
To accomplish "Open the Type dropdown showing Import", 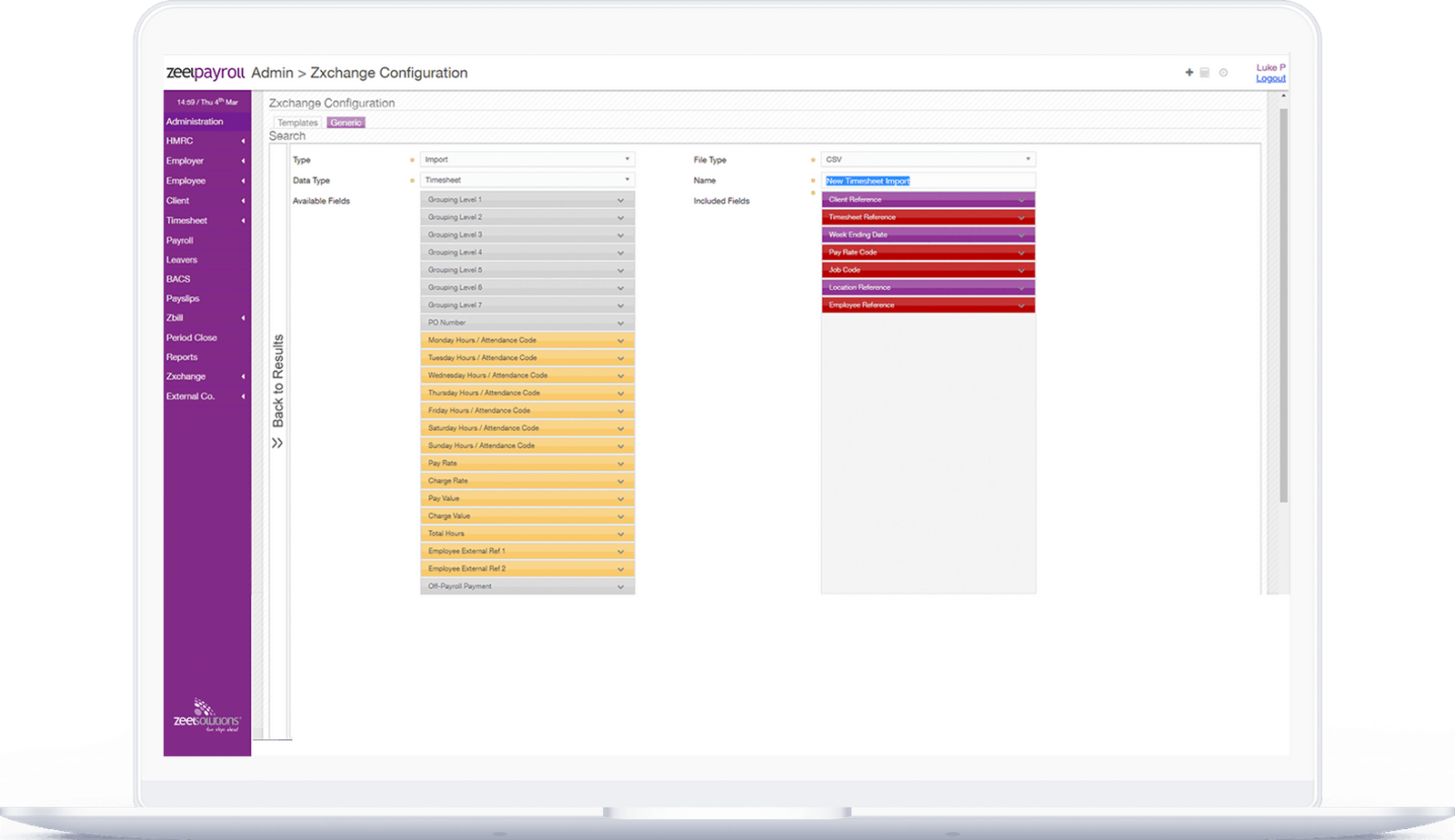I will pyautogui.click(x=527, y=158).
